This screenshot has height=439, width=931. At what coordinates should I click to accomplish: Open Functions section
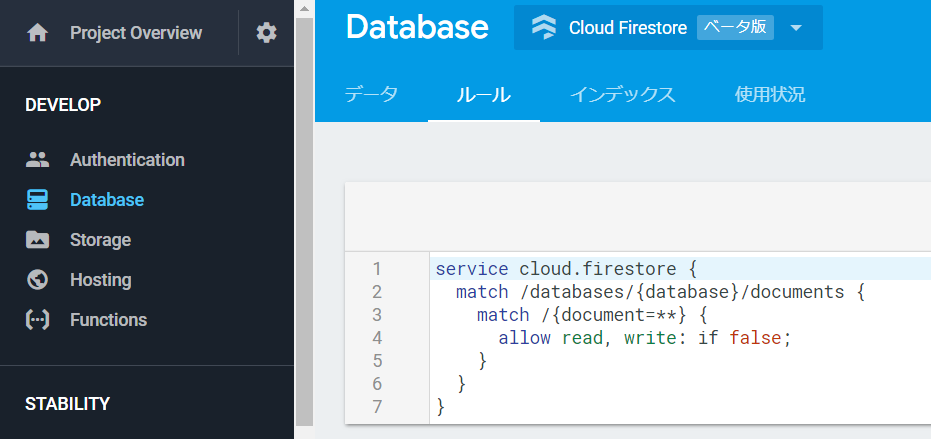108,320
